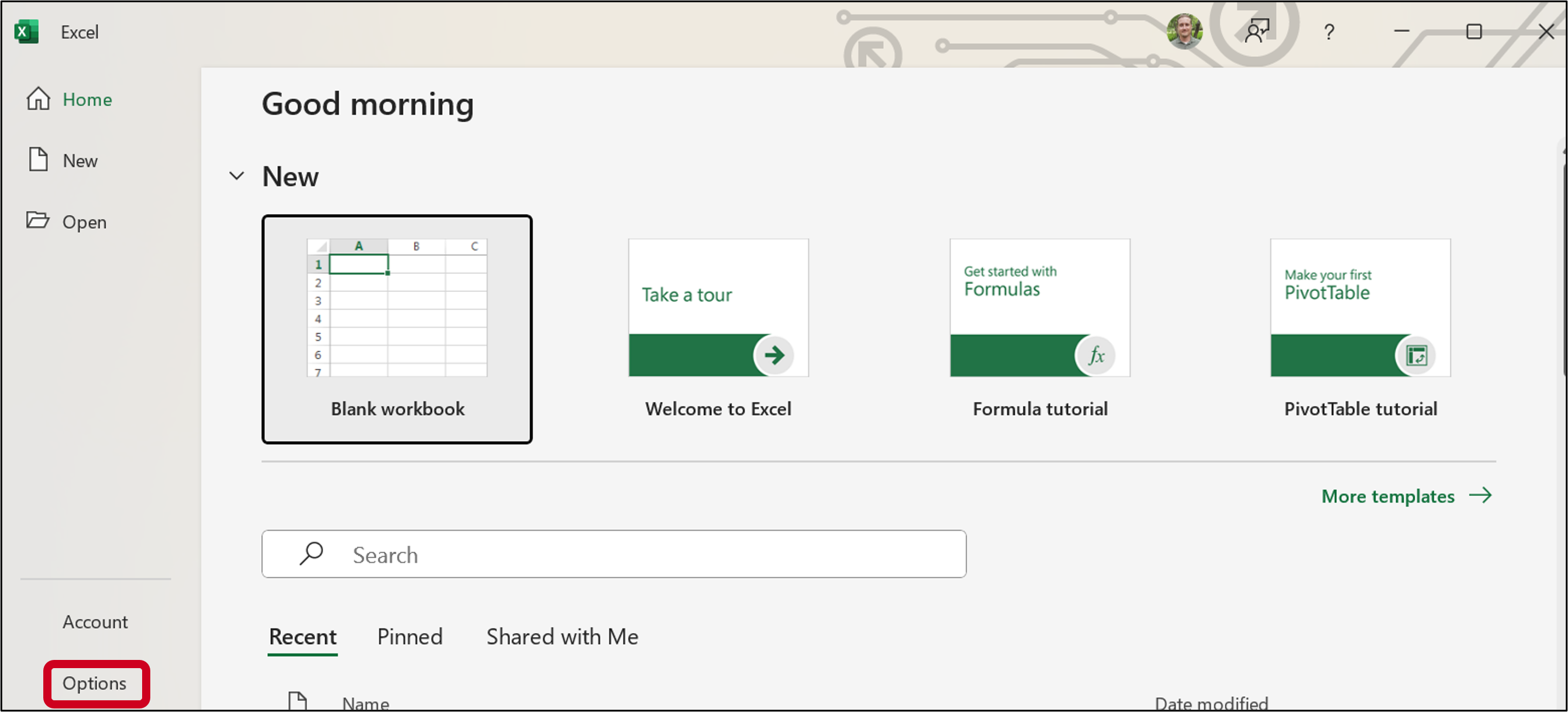Viewport: 1568px width, 712px height.
Task: Open Help question mark icon
Action: (1329, 32)
